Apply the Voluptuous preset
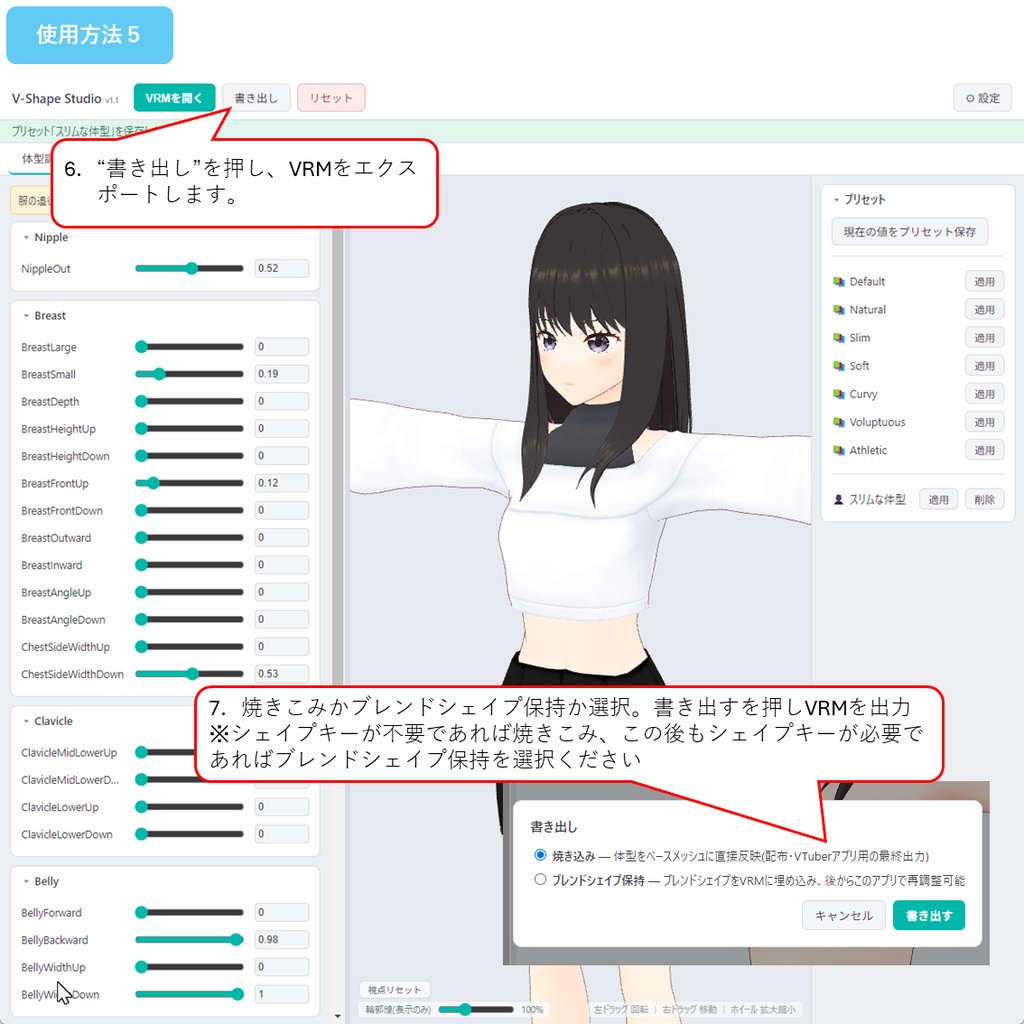This screenshot has width=1024, height=1024. pos(984,422)
